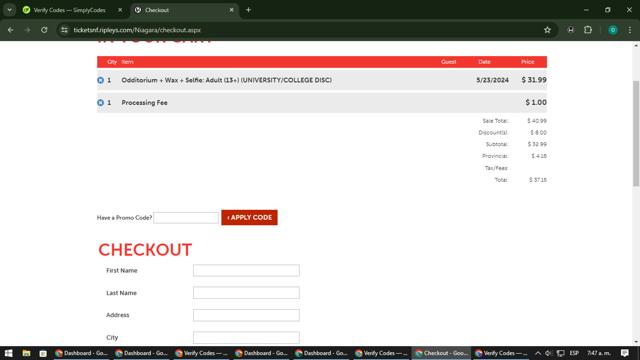This screenshot has width=640, height=360.
Task: Click the 5/23/2024 date cell
Action: click(492, 80)
